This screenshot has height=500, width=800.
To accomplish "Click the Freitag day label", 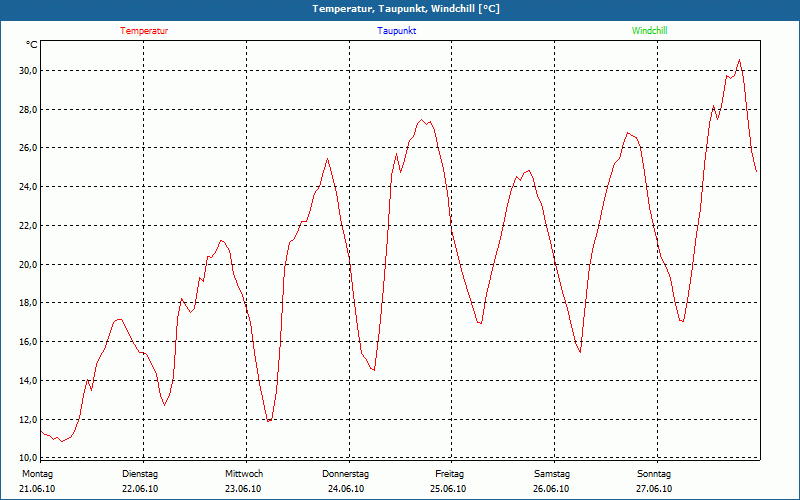I will point(449,474).
